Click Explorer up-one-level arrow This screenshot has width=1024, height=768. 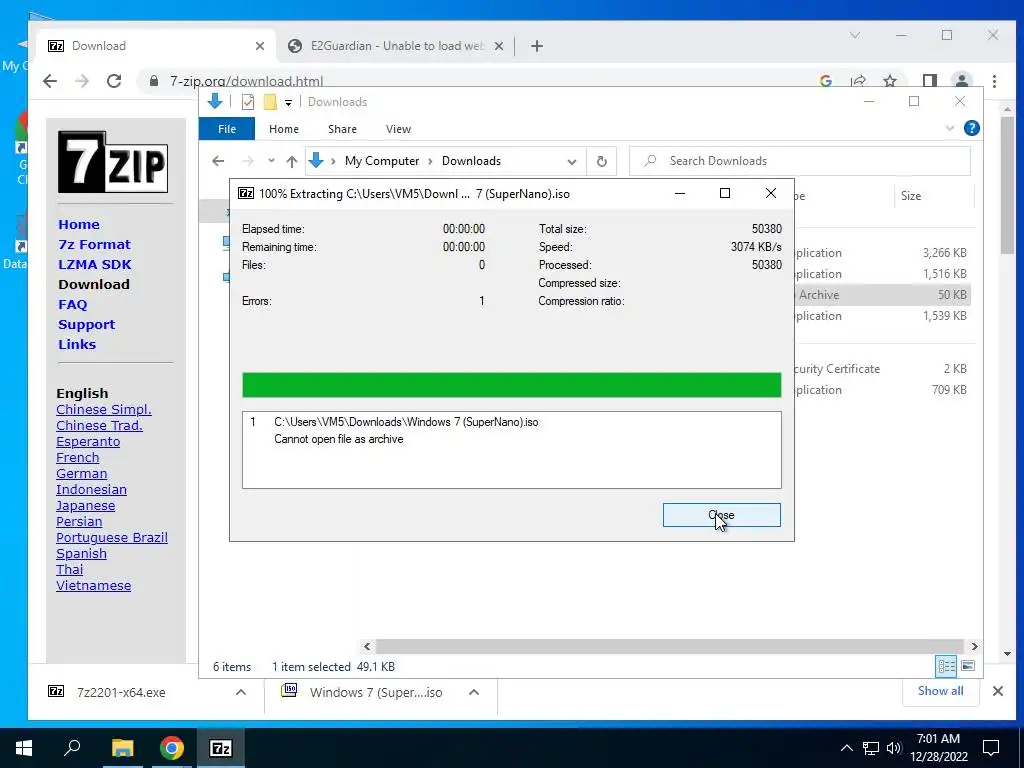(x=291, y=161)
